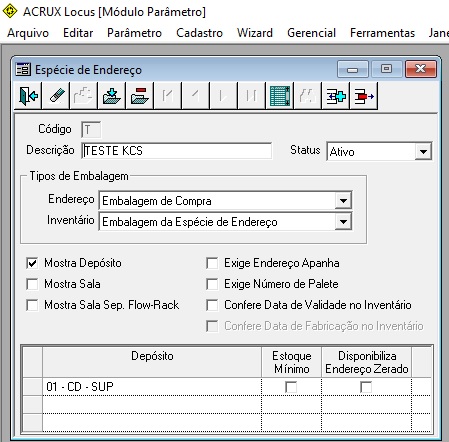The width and height of the screenshot is (449, 442).
Task: Open the green grid list view icon
Action: [280, 96]
